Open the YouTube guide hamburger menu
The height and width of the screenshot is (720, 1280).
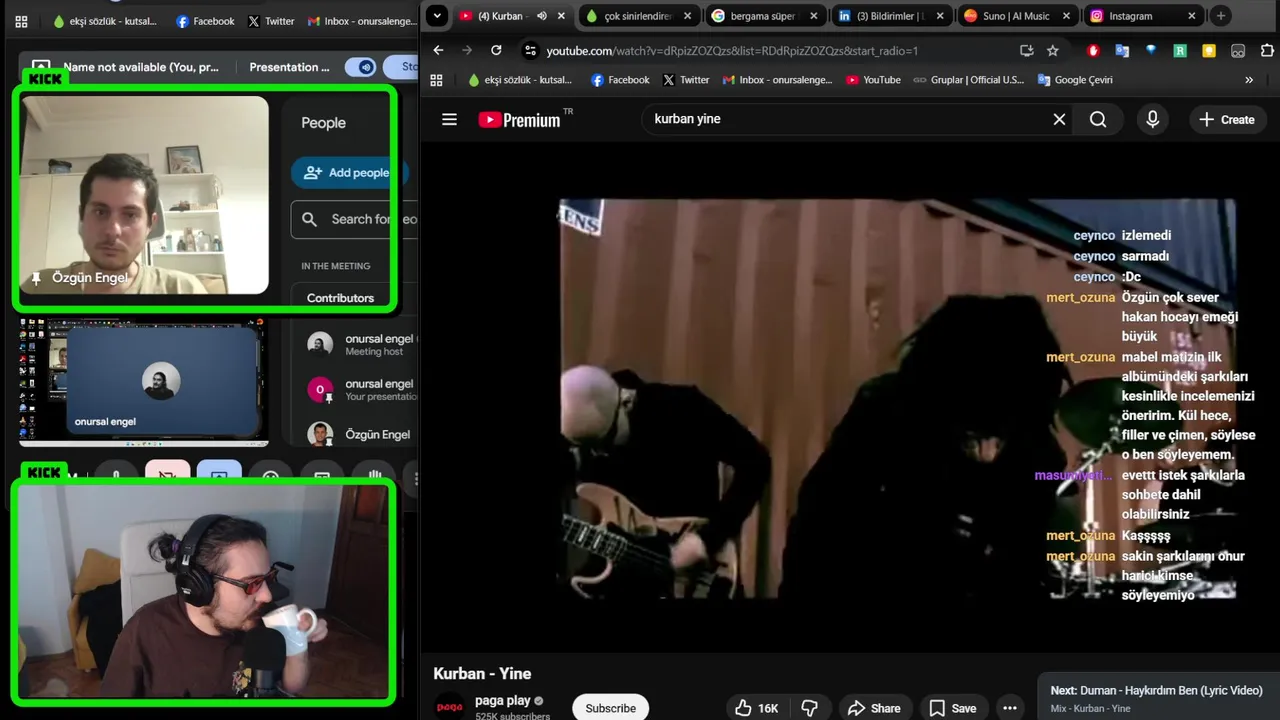[449, 119]
